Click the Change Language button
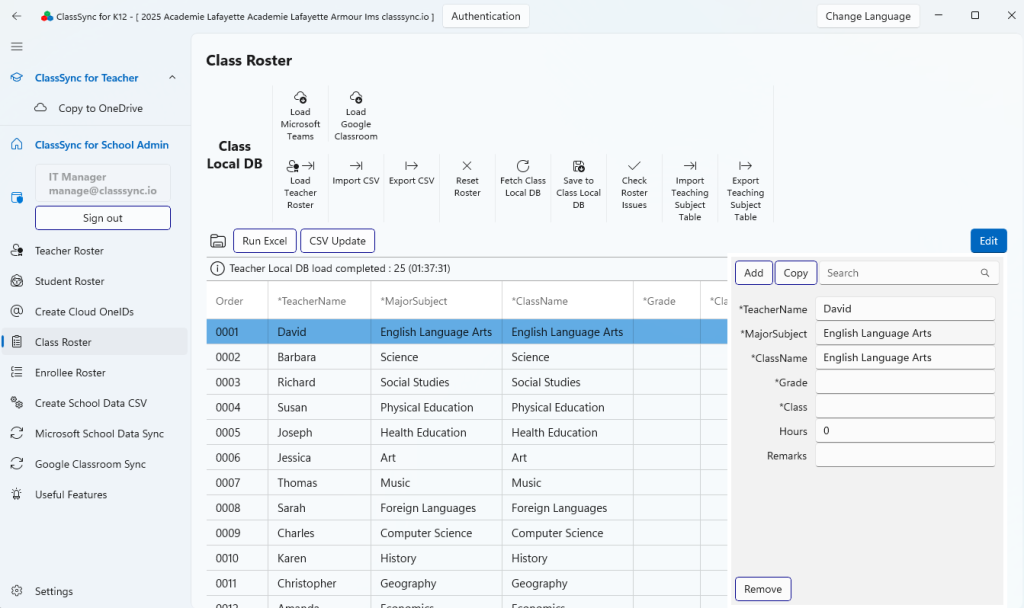Viewport: 1024px width, 608px height. (868, 16)
